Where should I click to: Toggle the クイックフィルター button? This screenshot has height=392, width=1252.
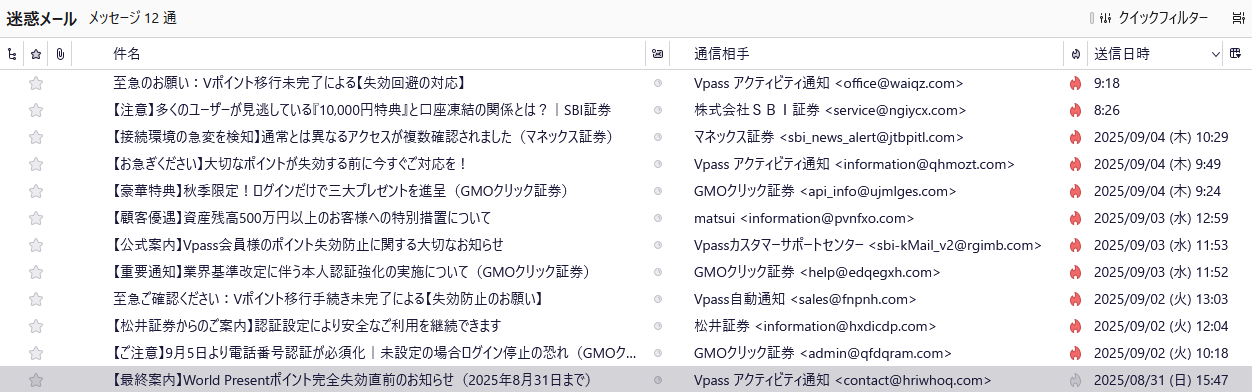point(1152,18)
